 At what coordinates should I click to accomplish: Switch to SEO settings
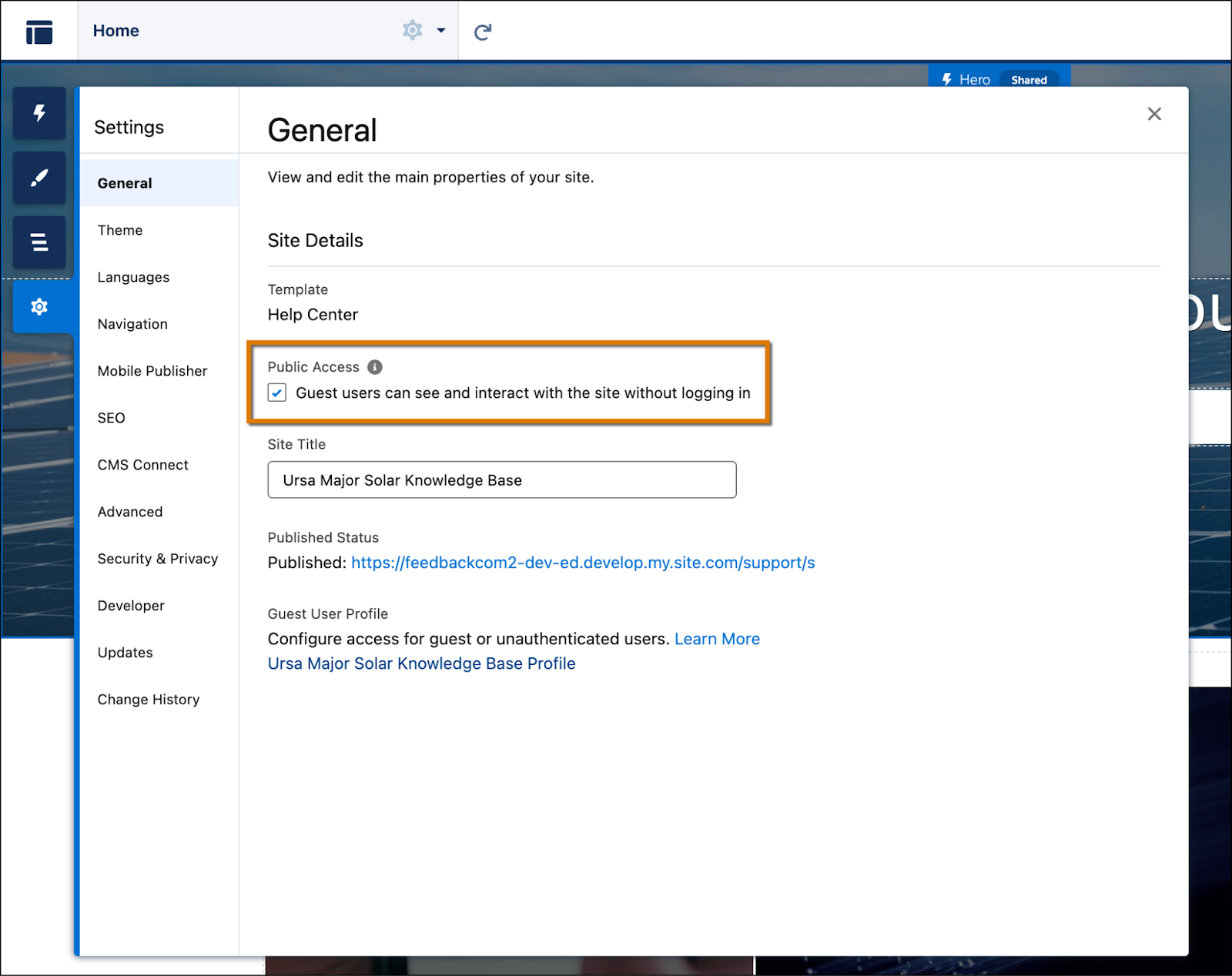coord(111,417)
